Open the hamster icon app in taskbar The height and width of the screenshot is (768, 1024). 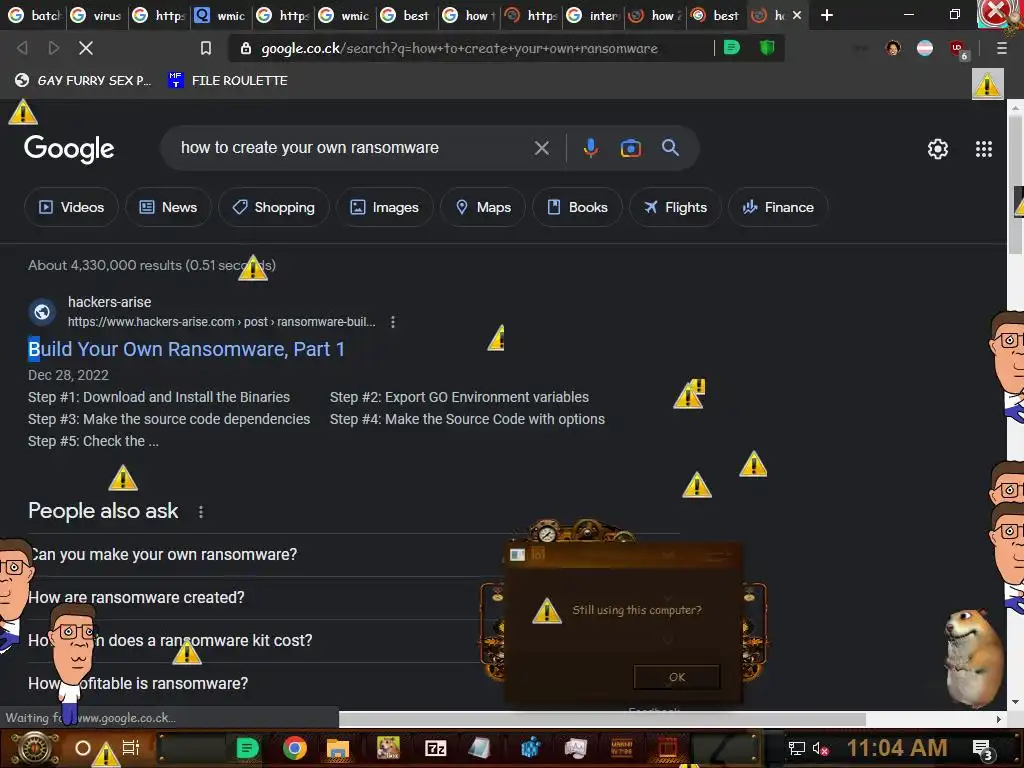coord(388,748)
